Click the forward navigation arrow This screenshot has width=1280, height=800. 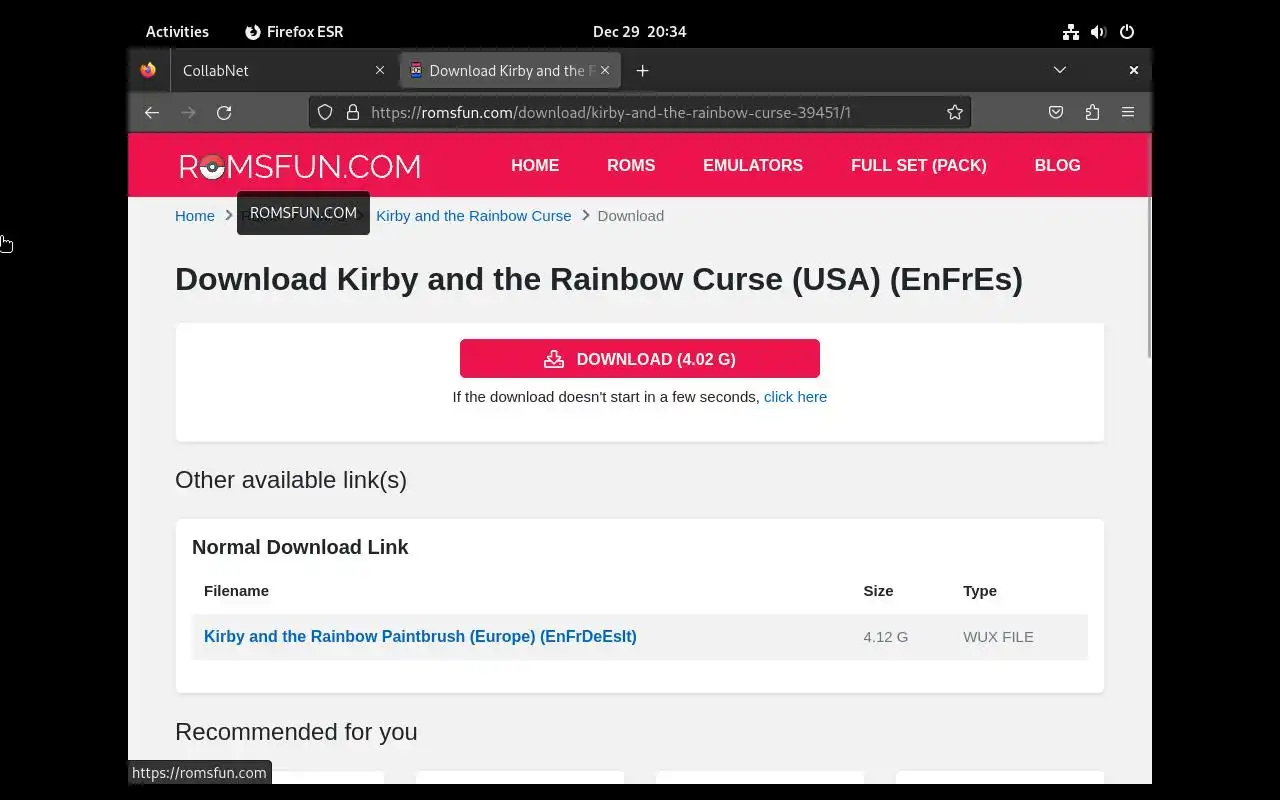[188, 112]
